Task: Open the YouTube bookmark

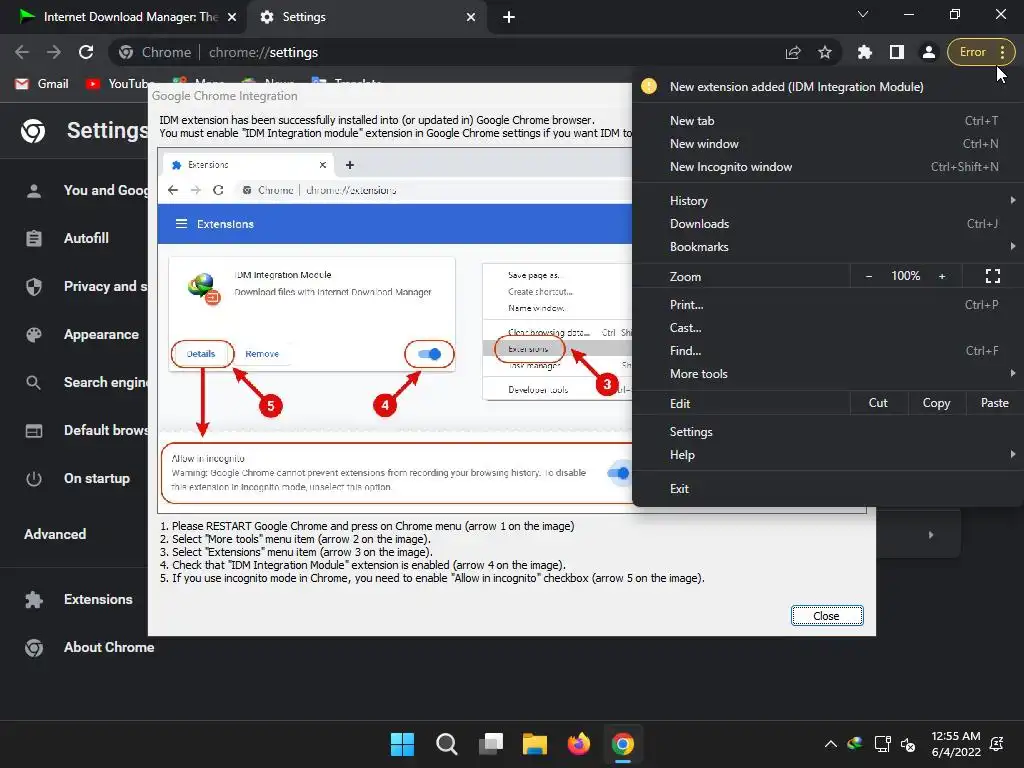Action: coord(118,84)
